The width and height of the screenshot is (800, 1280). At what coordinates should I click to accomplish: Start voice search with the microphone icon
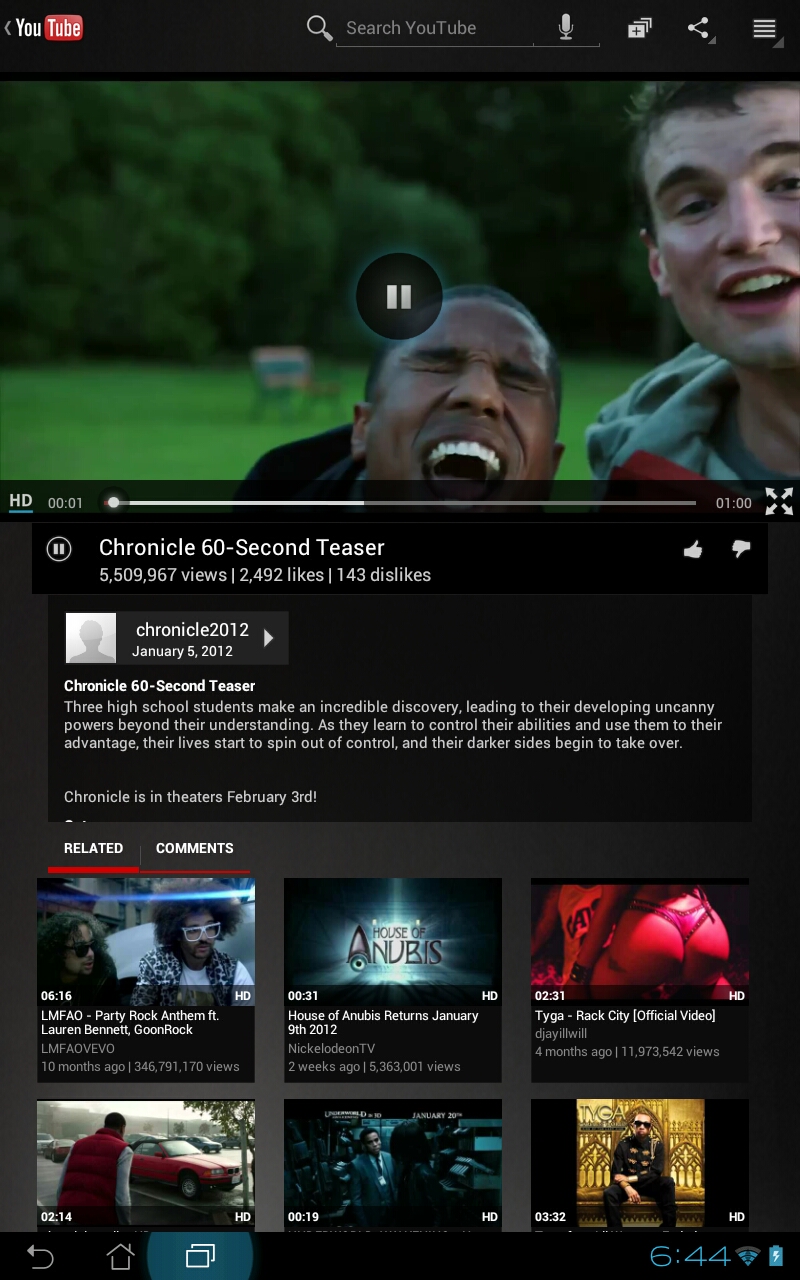(x=566, y=28)
